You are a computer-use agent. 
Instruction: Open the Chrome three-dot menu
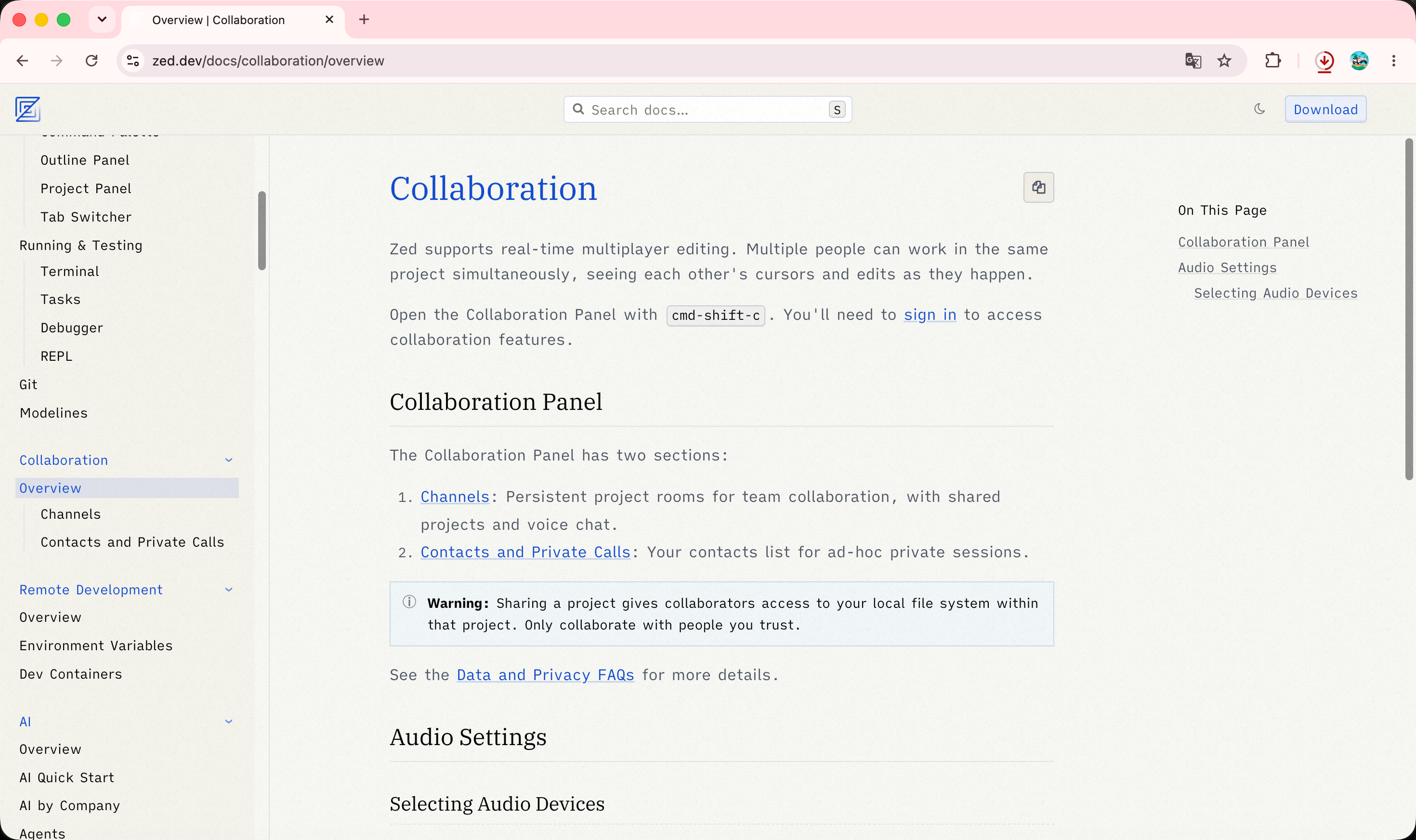click(1393, 61)
